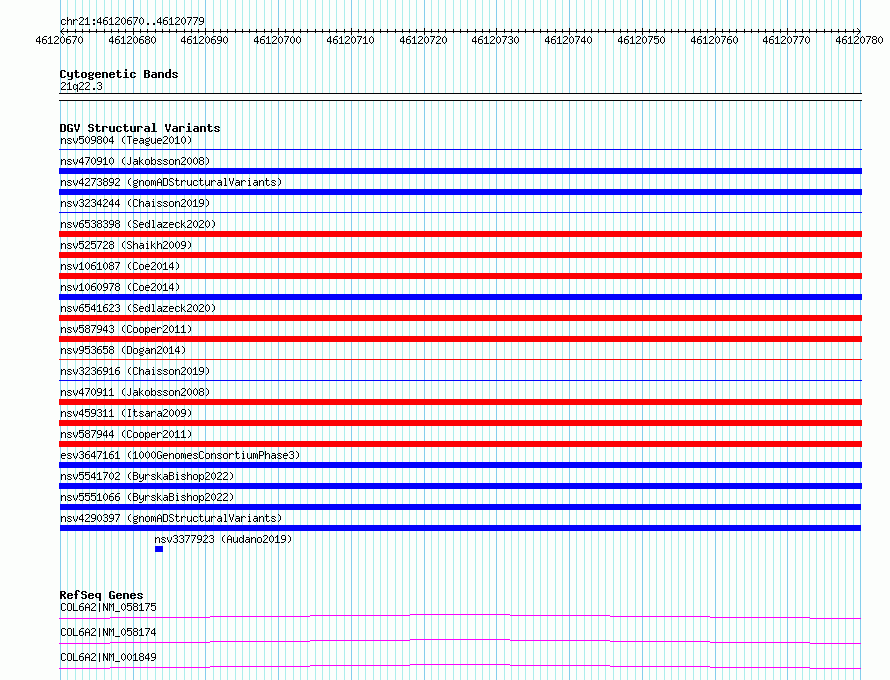Viewport: 890px width, 680px height.
Task: Click the red bar under nsv525728
Action: pyautogui.click(x=460, y=255)
